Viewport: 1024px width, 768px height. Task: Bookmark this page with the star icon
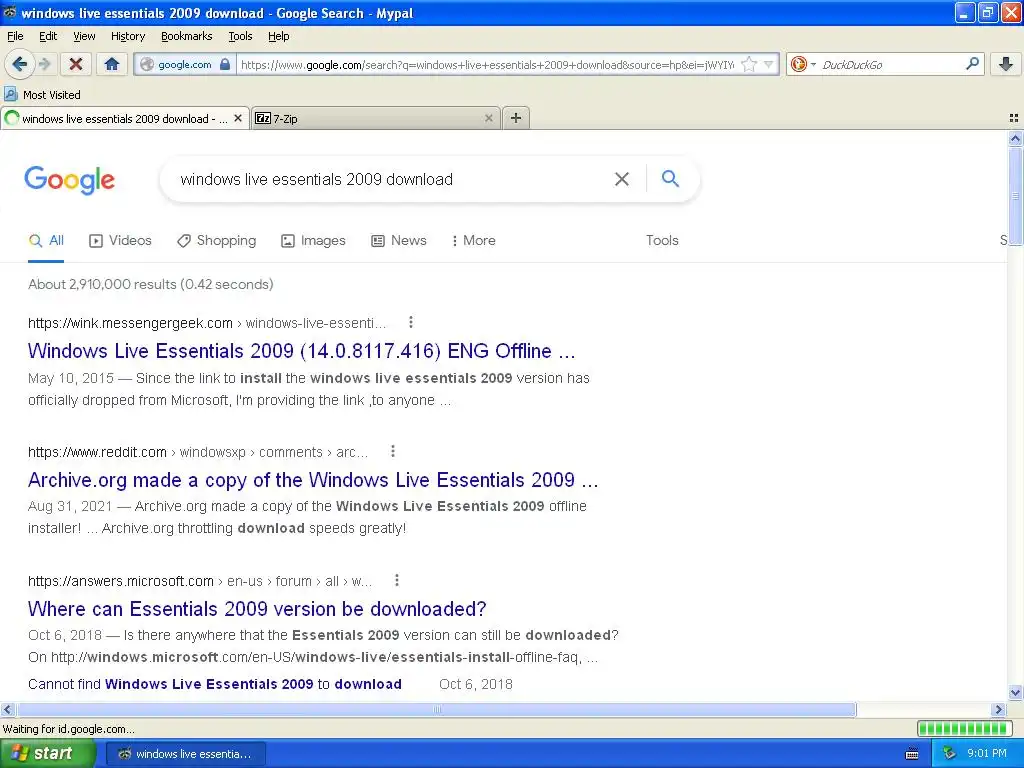pos(749,64)
